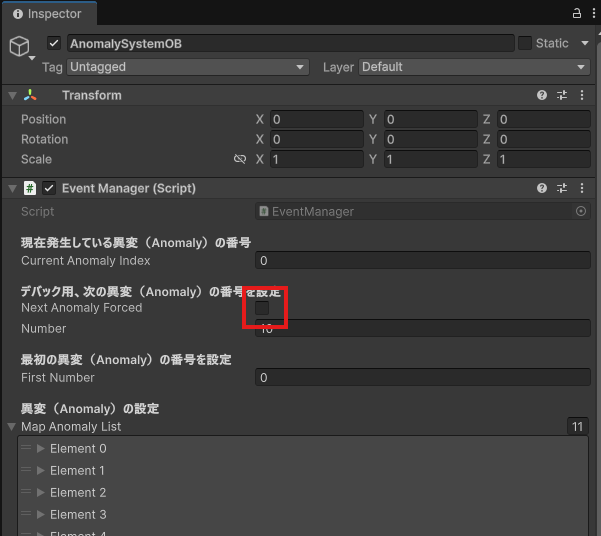Image resolution: width=601 pixels, height=536 pixels.
Task: Click the Inspector lock icon
Action: coord(576,14)
